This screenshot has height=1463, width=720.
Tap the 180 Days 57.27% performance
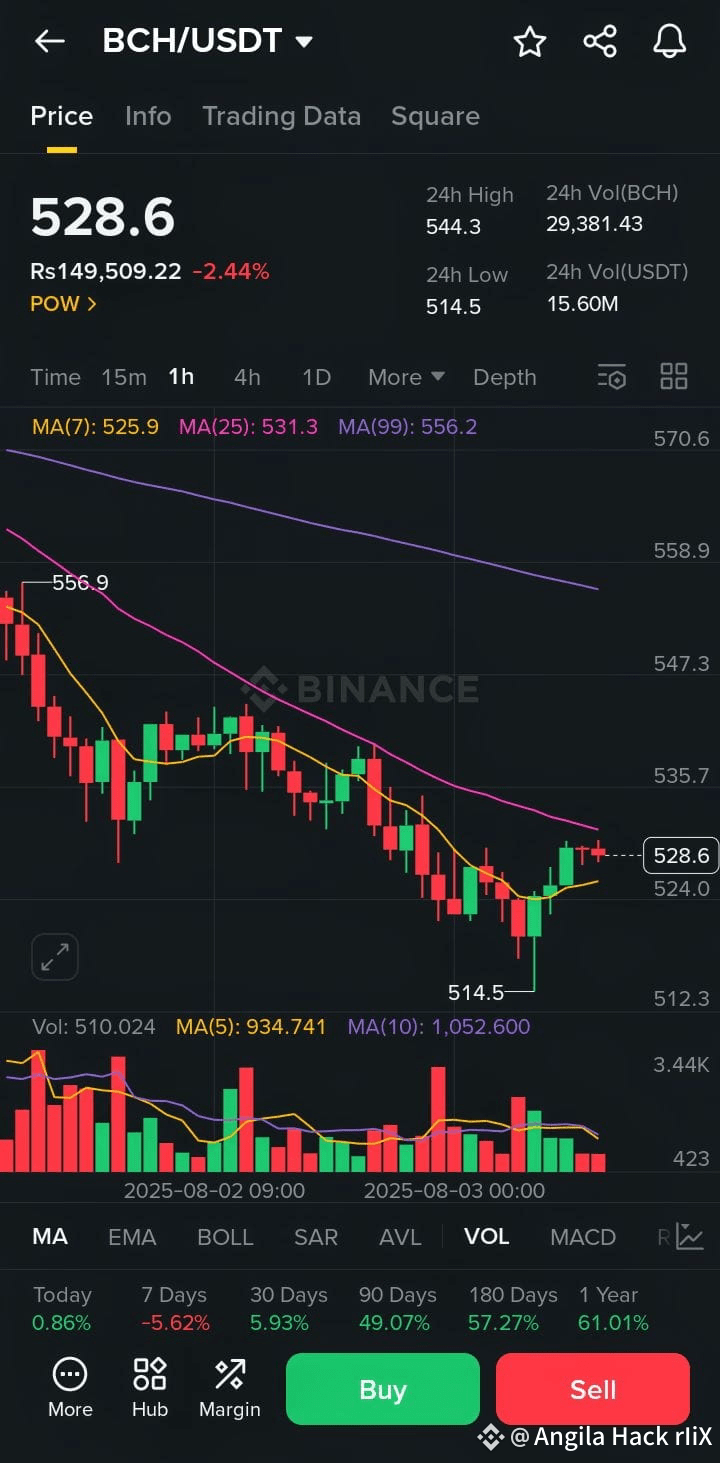[513, 1309]
